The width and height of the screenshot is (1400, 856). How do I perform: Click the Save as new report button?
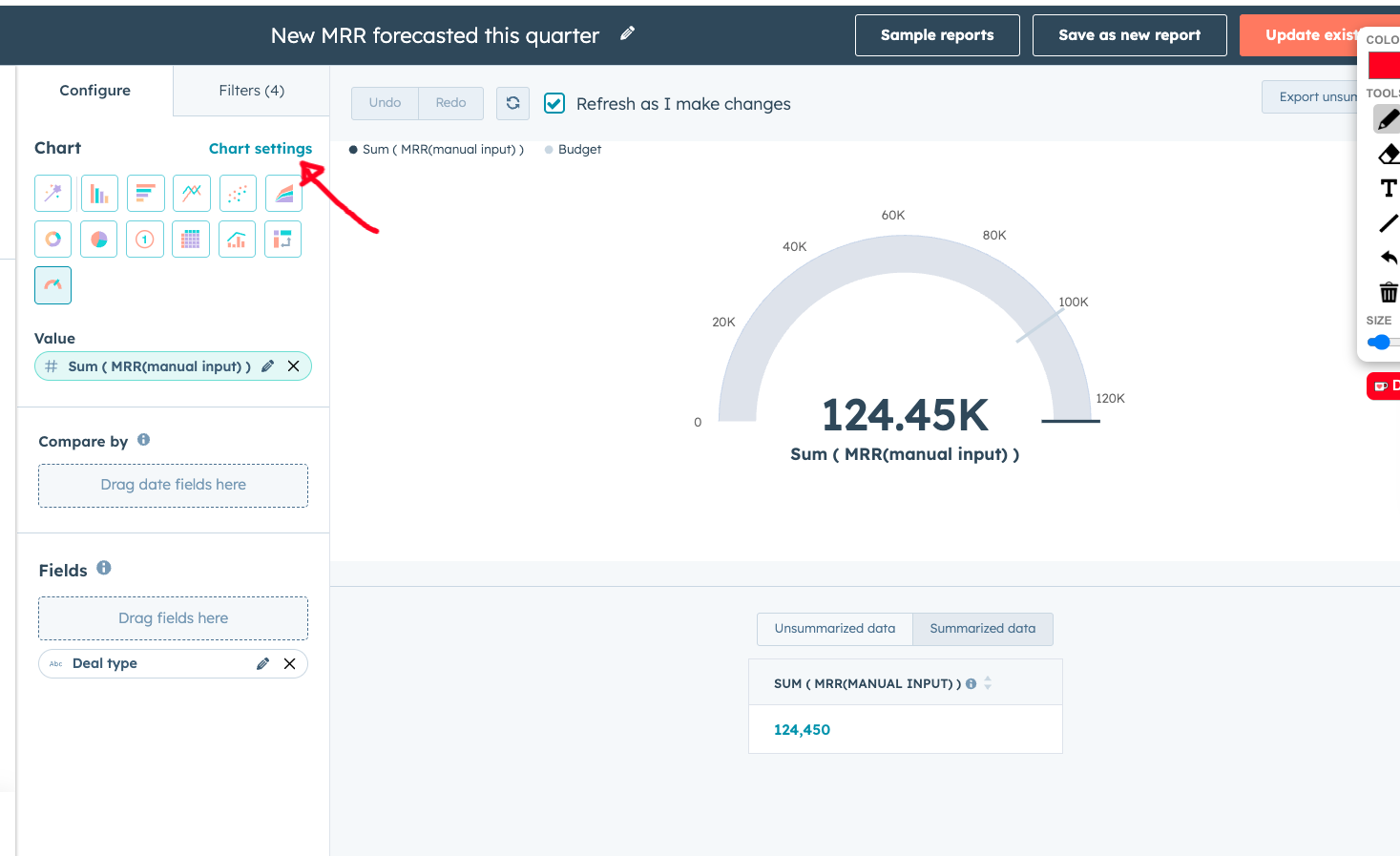point(1129,35)
